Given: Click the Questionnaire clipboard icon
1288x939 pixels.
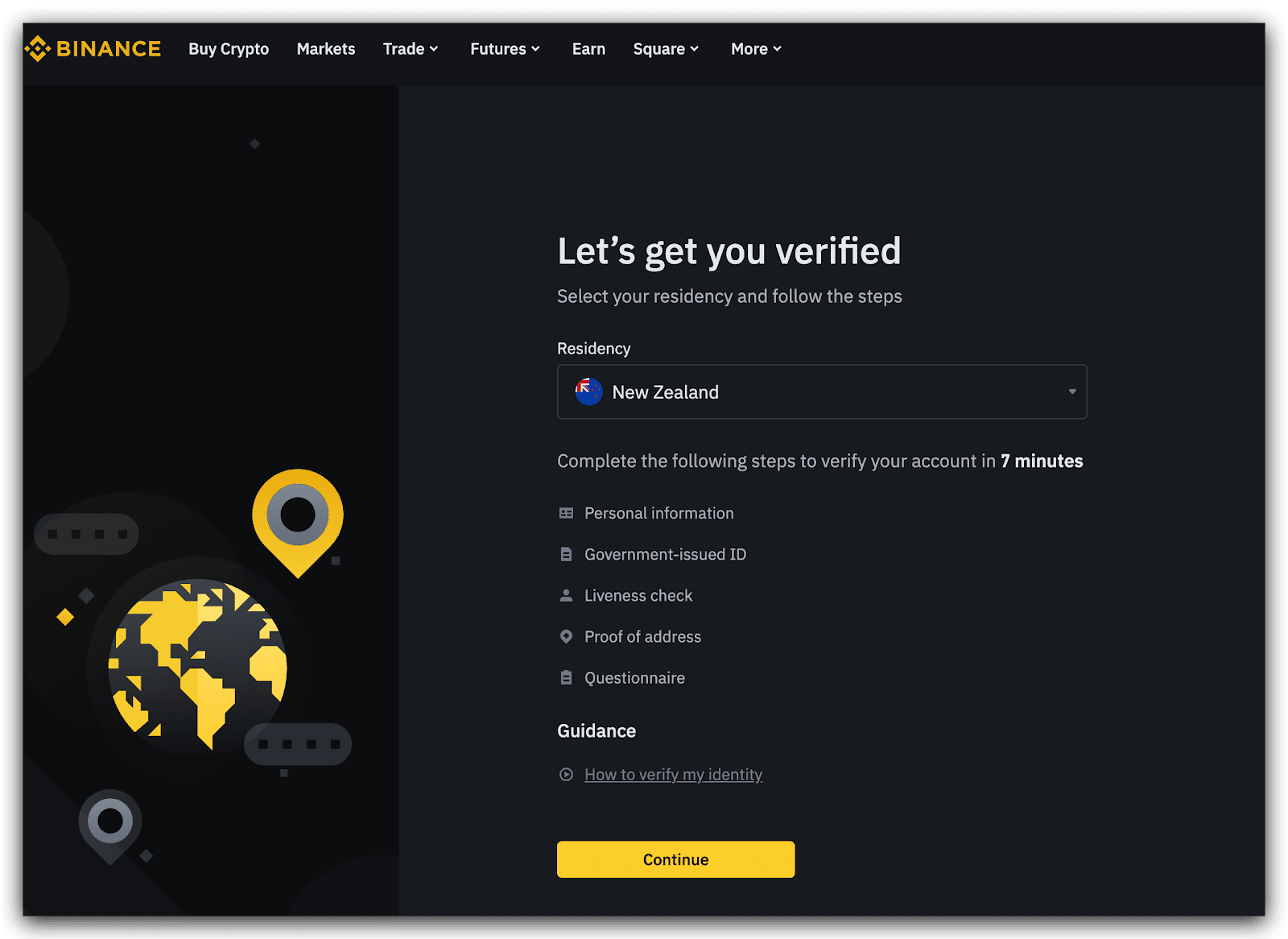Looking at the screenshot, I should click(566, 677).
